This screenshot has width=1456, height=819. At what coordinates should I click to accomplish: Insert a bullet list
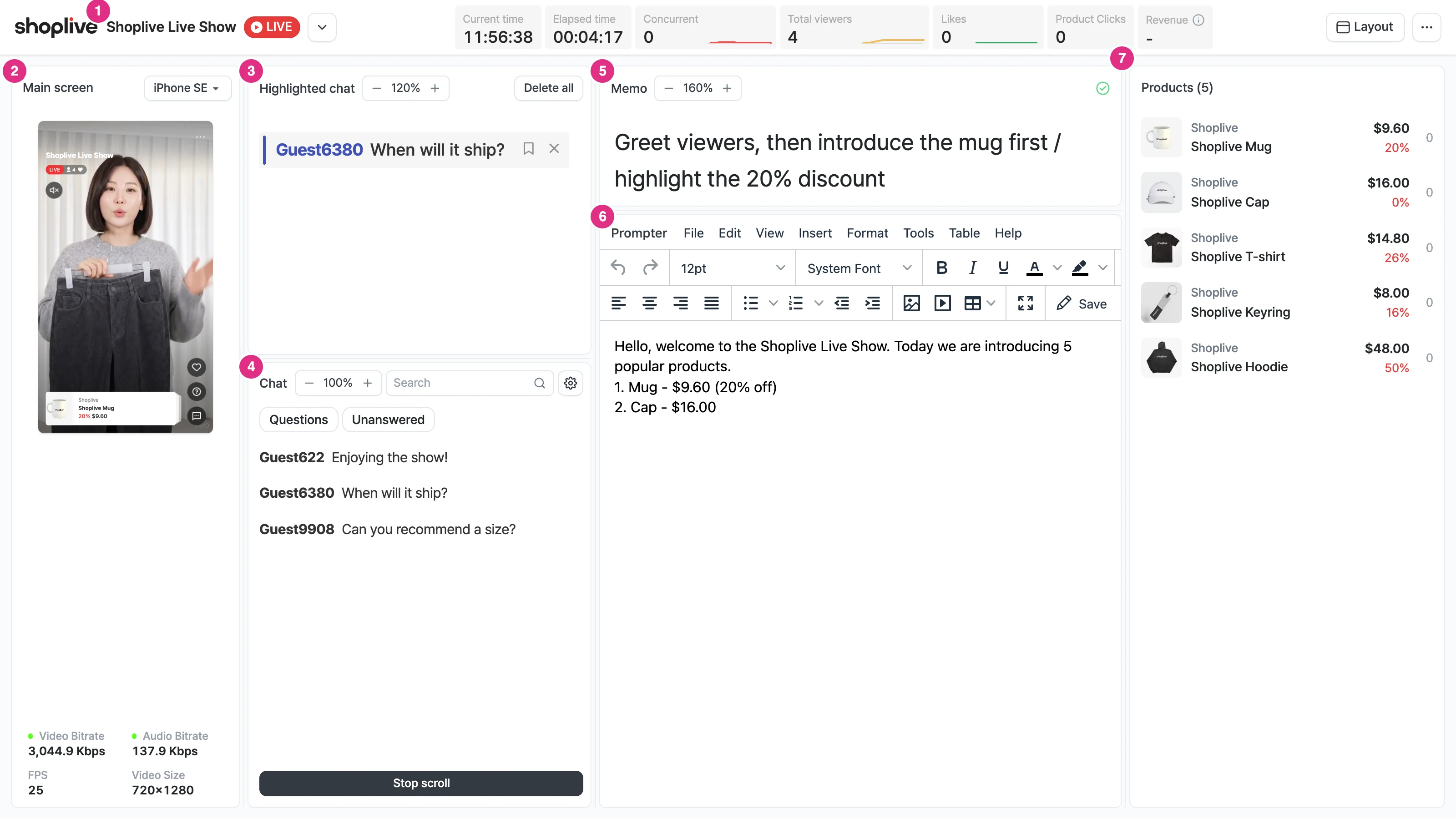click(x=751, y=303)
